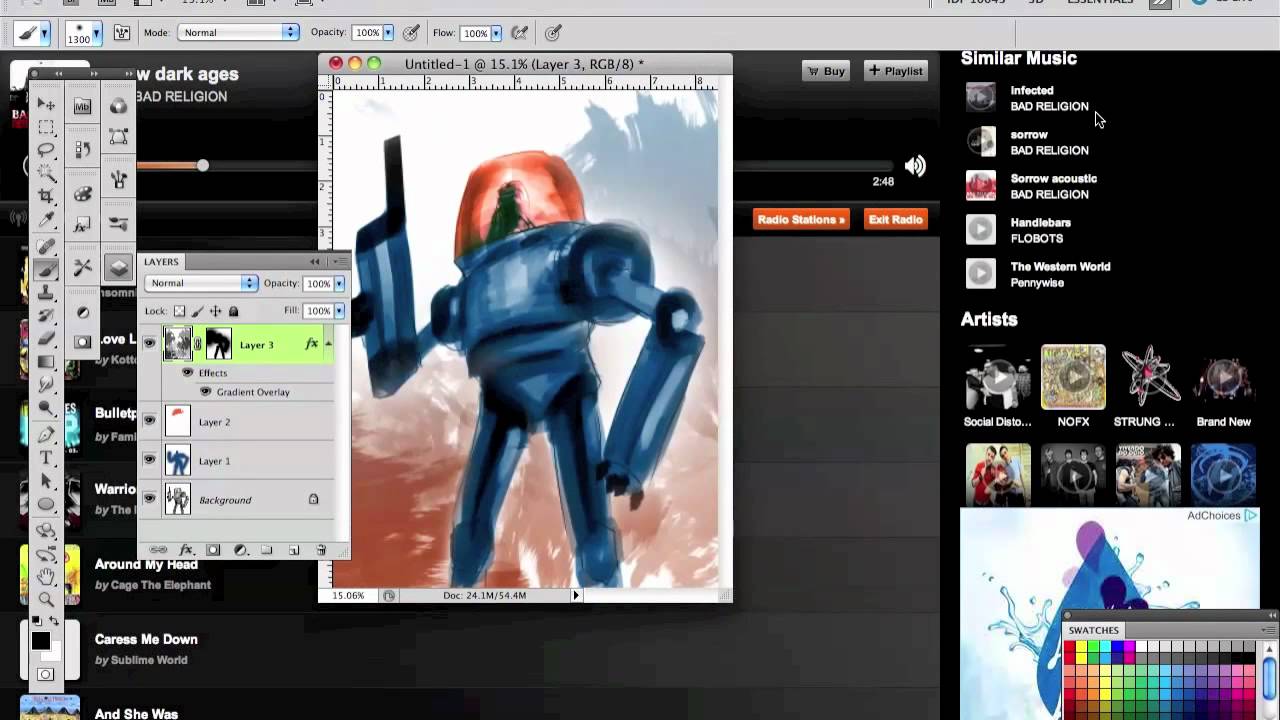Open the Tool Preset picker arrow
The width and height of the screenshot is (1280, 720).
44,33
